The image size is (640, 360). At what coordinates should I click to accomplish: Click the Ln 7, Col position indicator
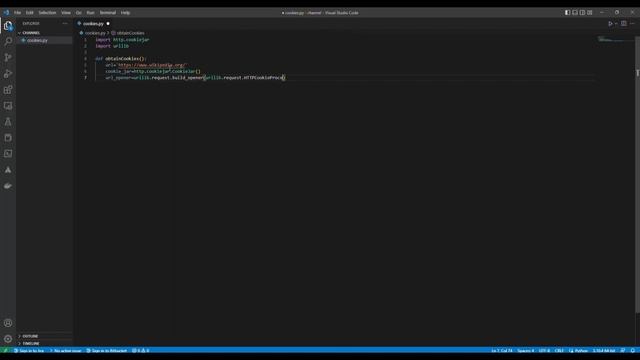point(502,350)
